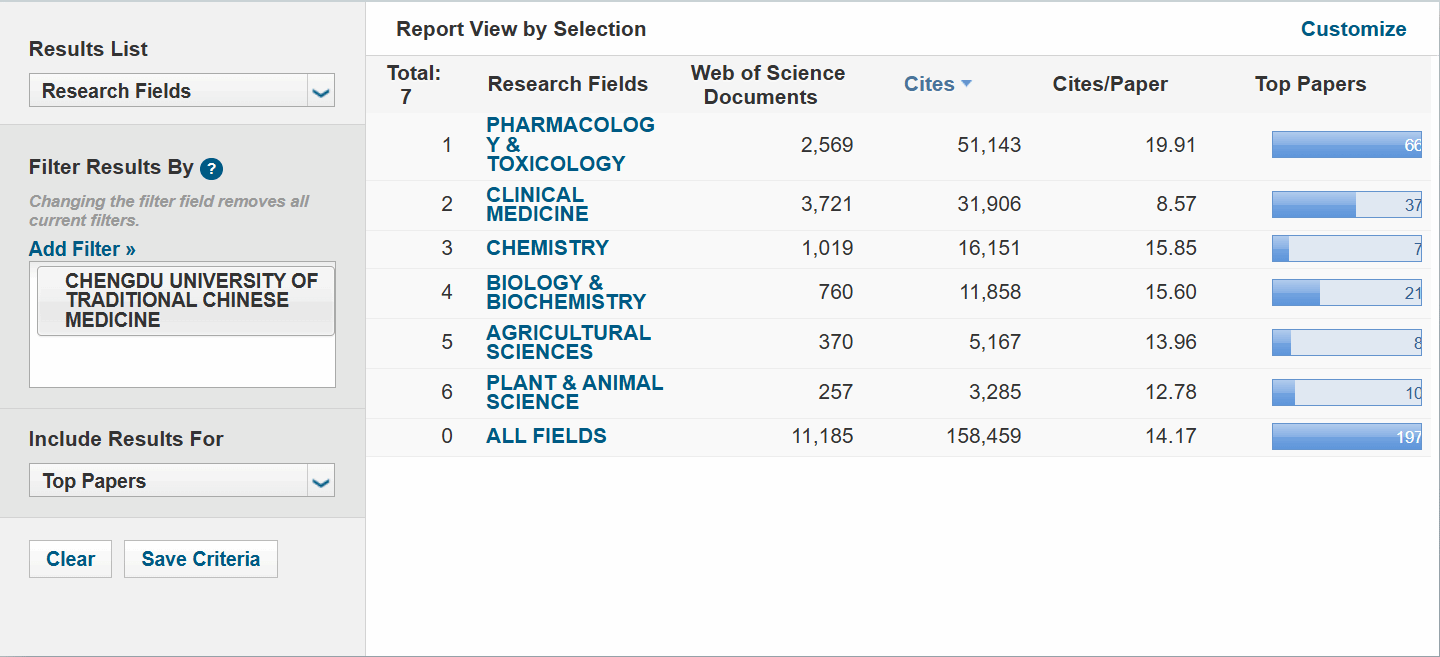The height and width of the screenshot is (657, 1440).
Task: Click the Top Papers column header
Action: point(1310,84)
